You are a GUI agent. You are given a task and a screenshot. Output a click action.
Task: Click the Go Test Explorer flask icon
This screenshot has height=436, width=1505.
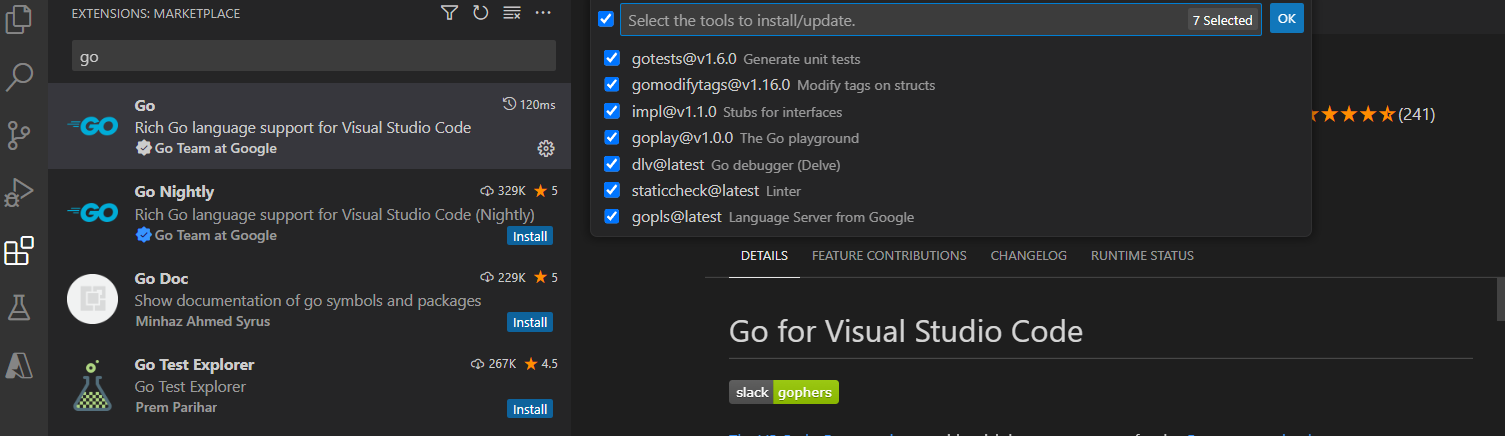tap(93, 386)
